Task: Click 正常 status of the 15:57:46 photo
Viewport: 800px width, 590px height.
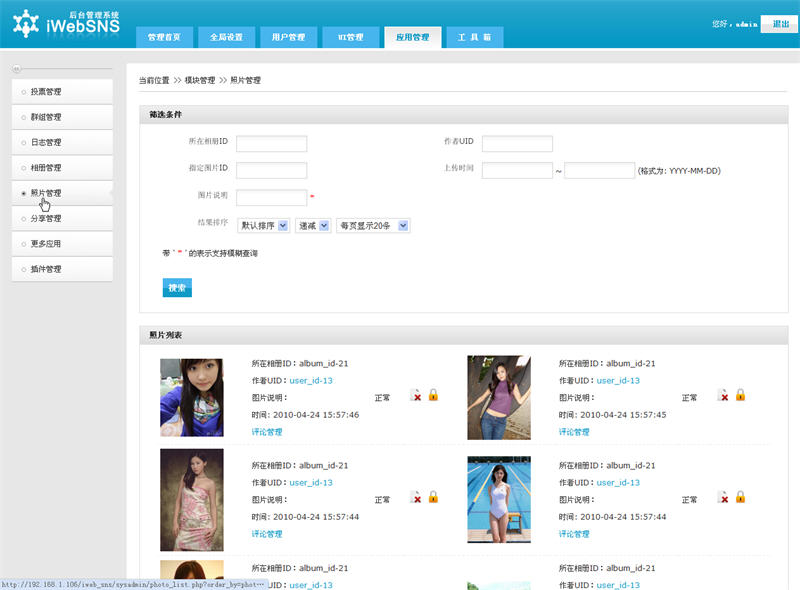Action: [382, 398]
